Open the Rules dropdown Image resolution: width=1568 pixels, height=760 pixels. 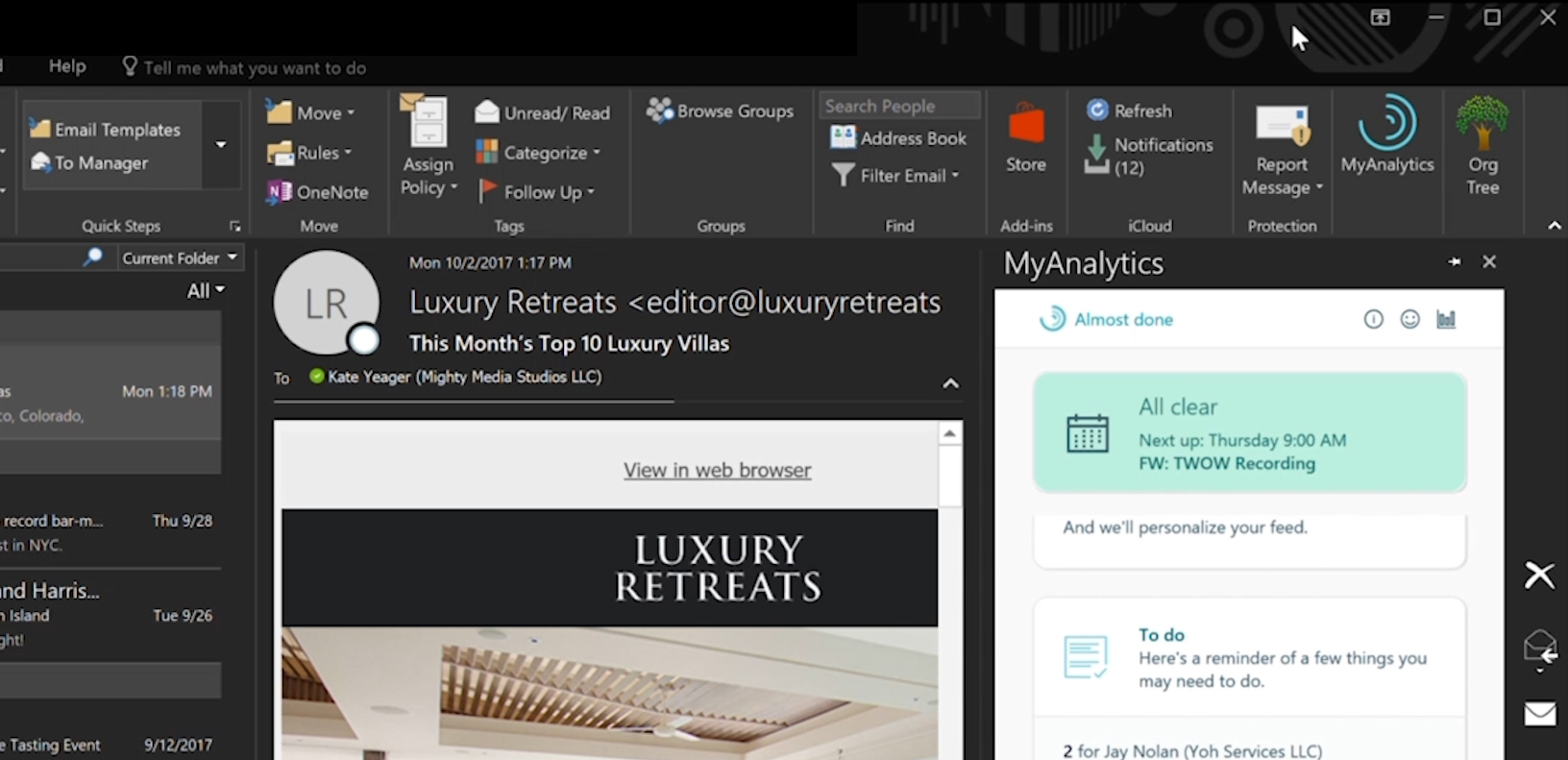[309, 153]
